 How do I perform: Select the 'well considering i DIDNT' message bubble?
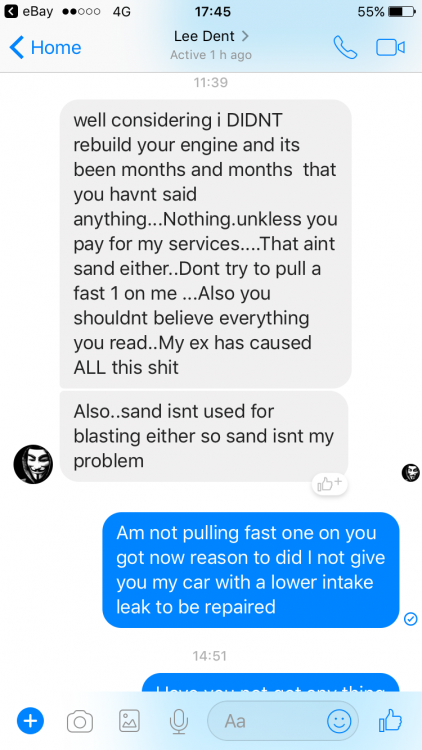(205, 243)
